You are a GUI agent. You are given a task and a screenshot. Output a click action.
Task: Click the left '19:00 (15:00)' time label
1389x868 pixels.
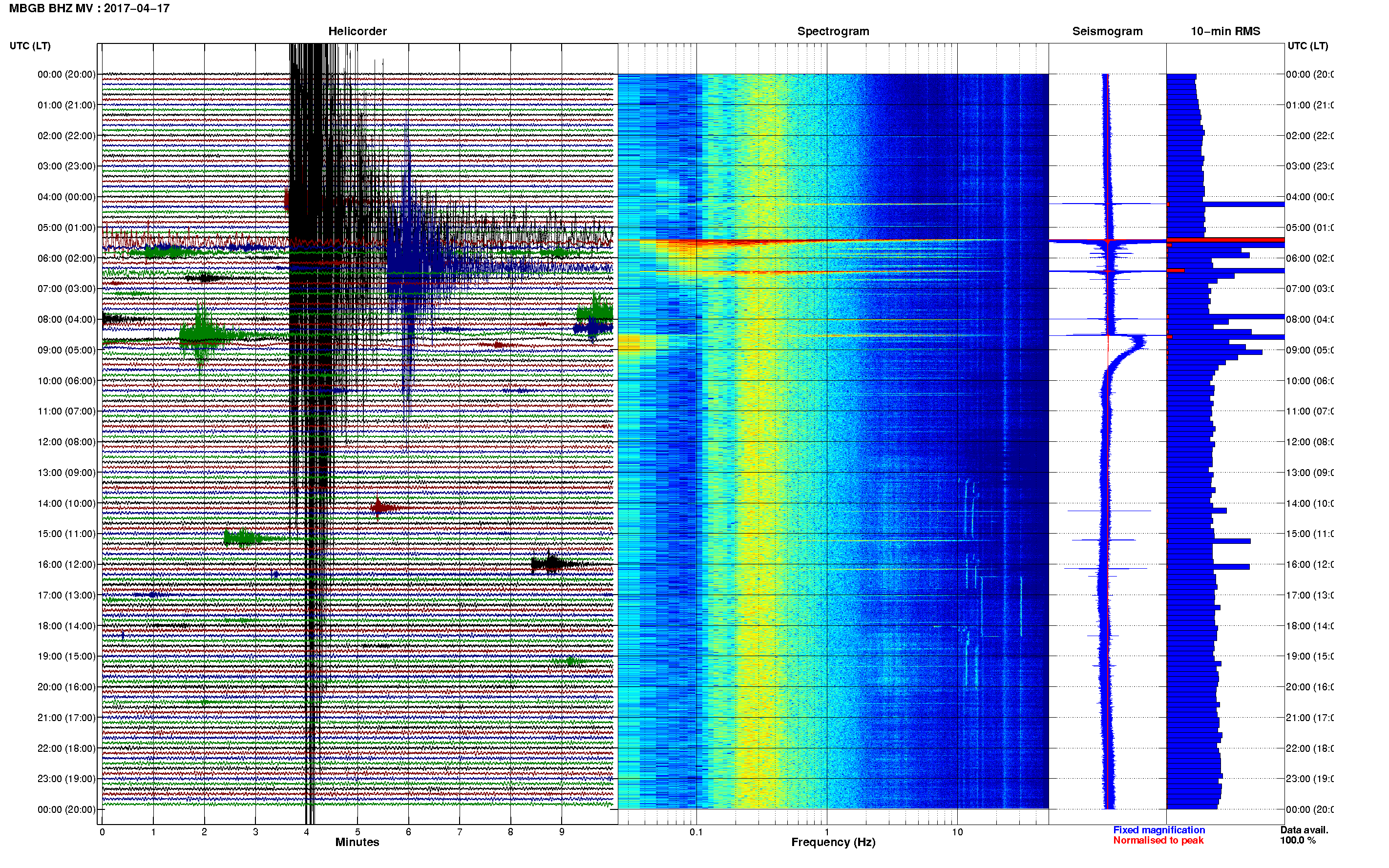[x=66, y=656]
